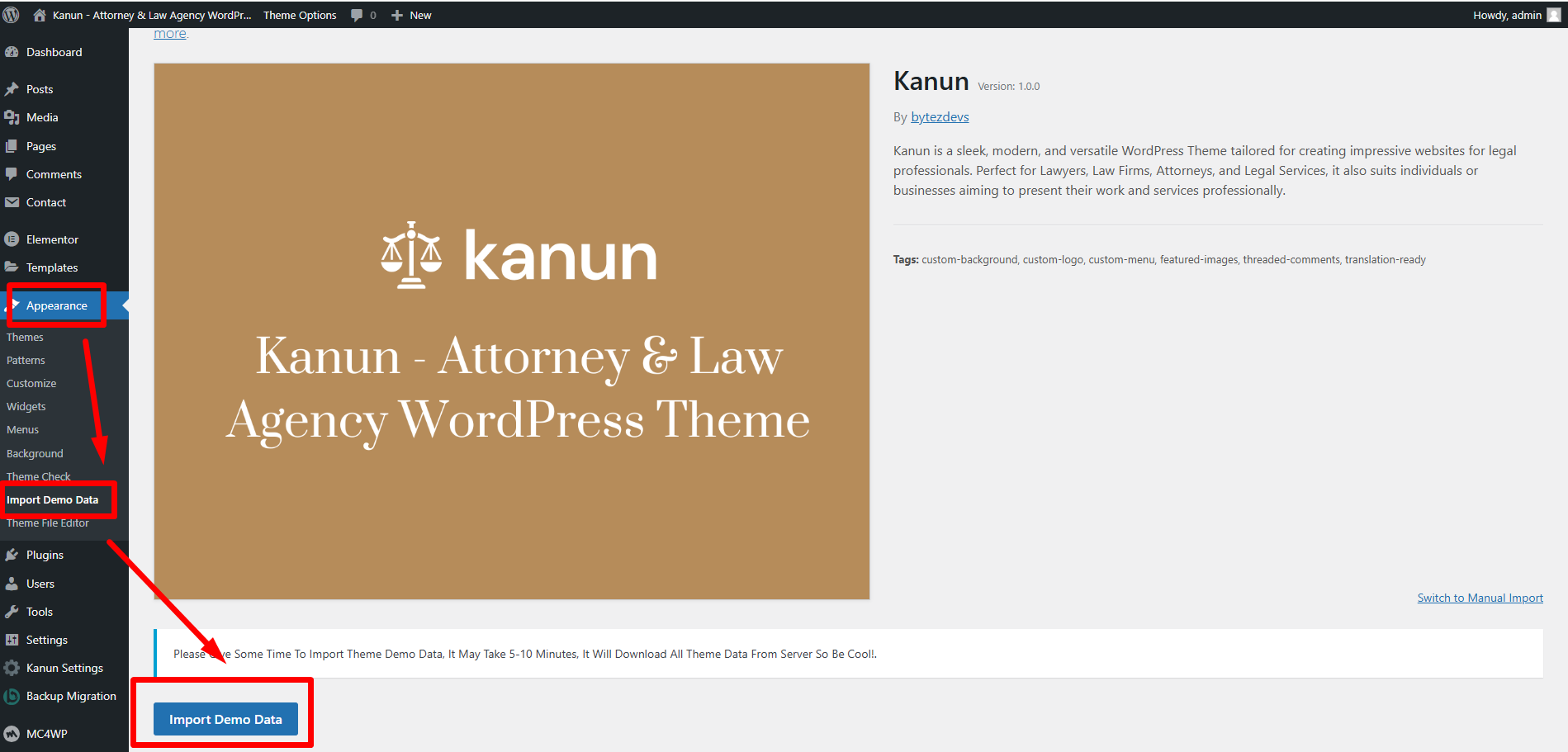Viewport: 1568px width, 752px height.
Task: Open Theme File Editor submenu item
Action: pos(48,523)
